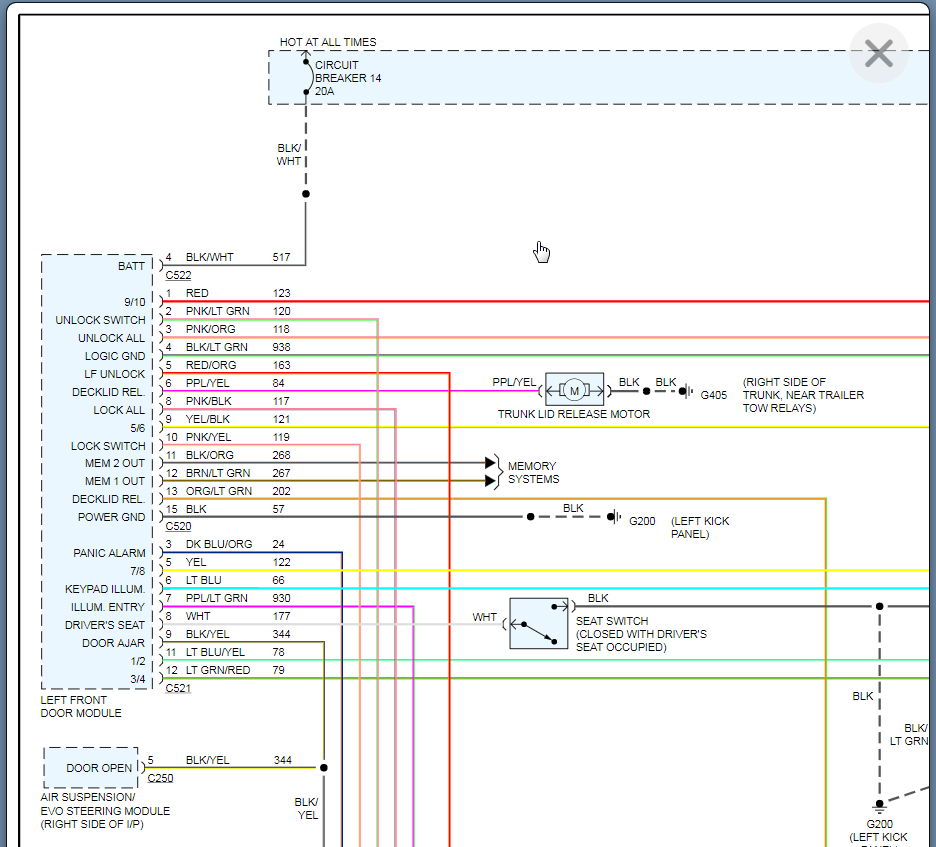Click the Left Front Door Module label
Image resolution: width=936 pixels, height=847 pixels.
point(81,707)
